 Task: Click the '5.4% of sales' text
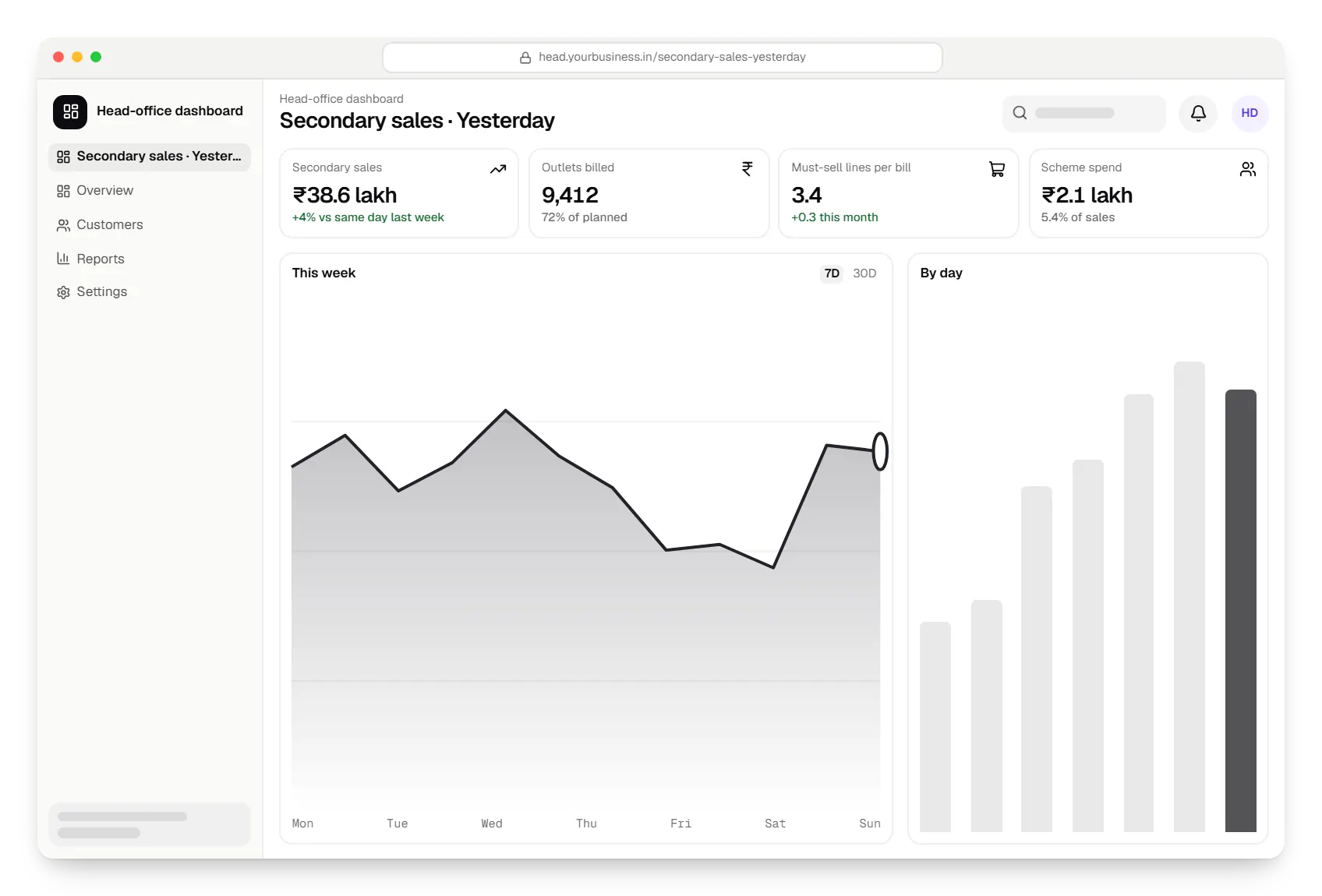tap(1078, 217)
